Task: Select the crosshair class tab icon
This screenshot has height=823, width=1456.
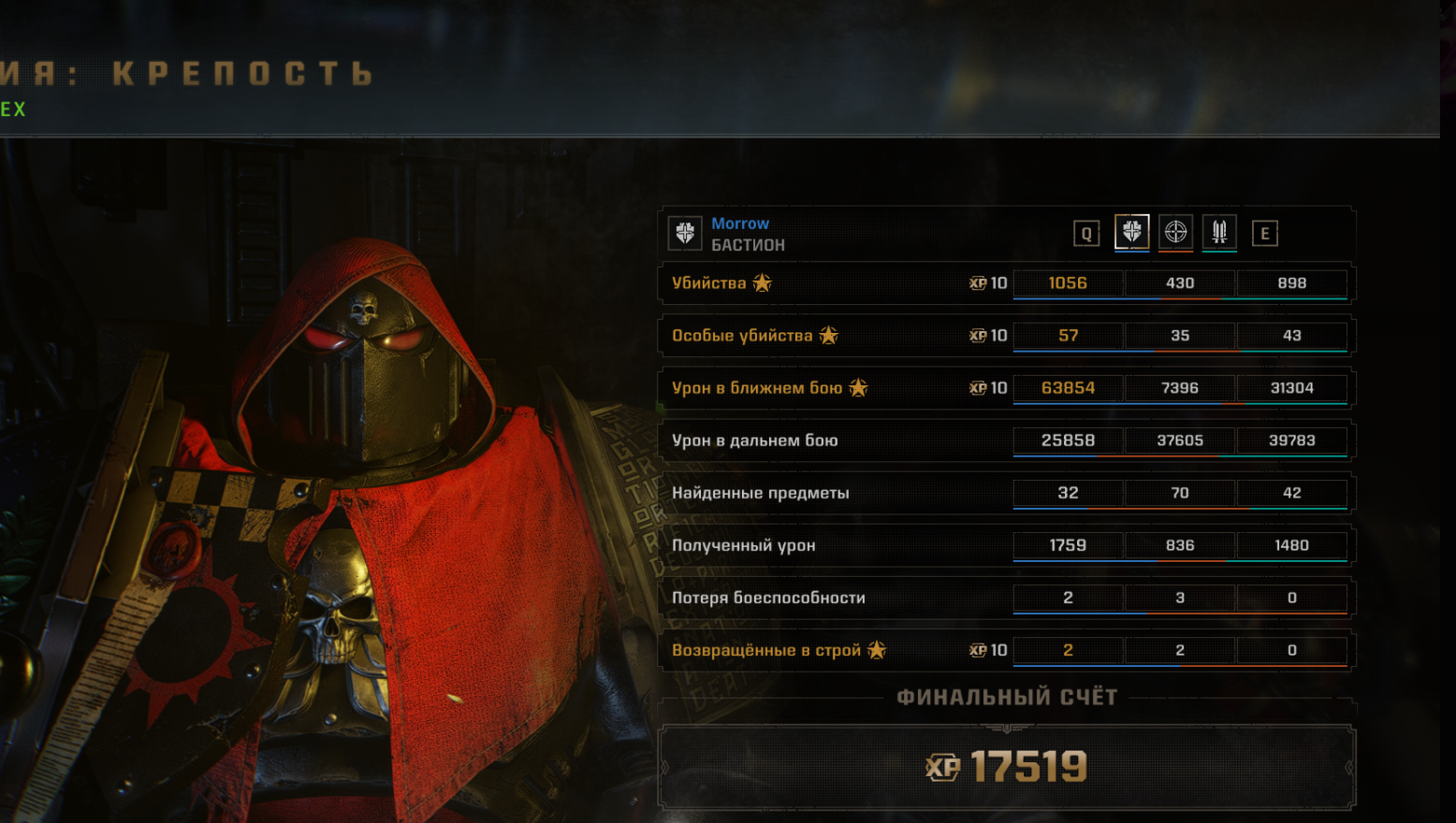Action: coord(1176,232)
